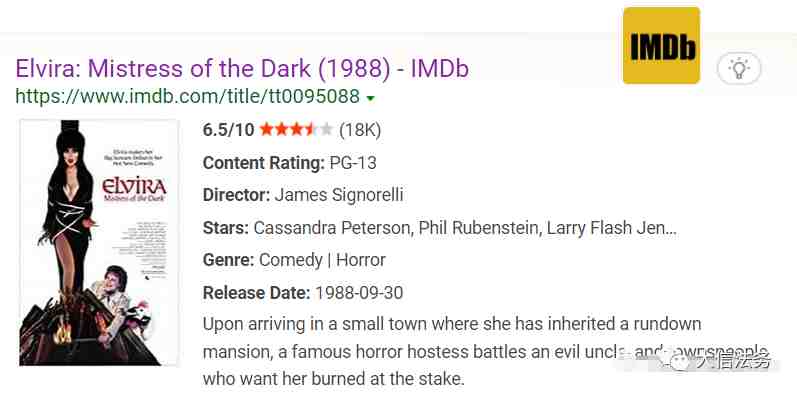Click the truncated Larry Flash Jen… name
The width and height of the screenshot is (797, 394).
tap(612, 228)
